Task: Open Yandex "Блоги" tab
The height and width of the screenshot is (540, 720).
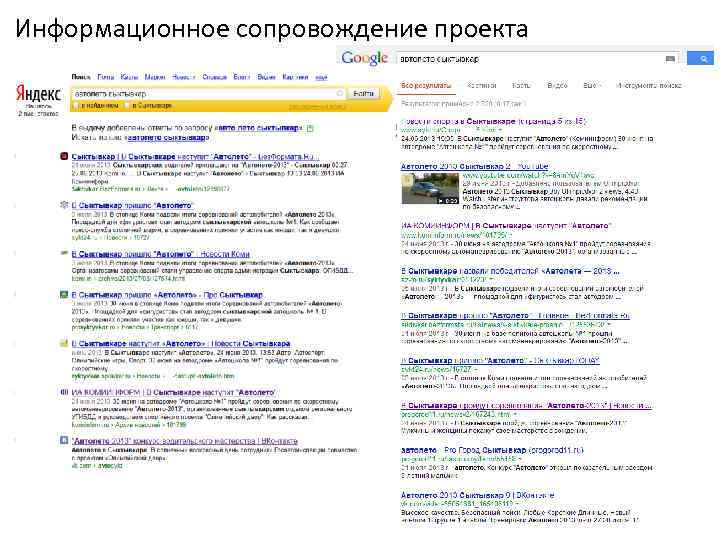Action: (x=242, y=77)
